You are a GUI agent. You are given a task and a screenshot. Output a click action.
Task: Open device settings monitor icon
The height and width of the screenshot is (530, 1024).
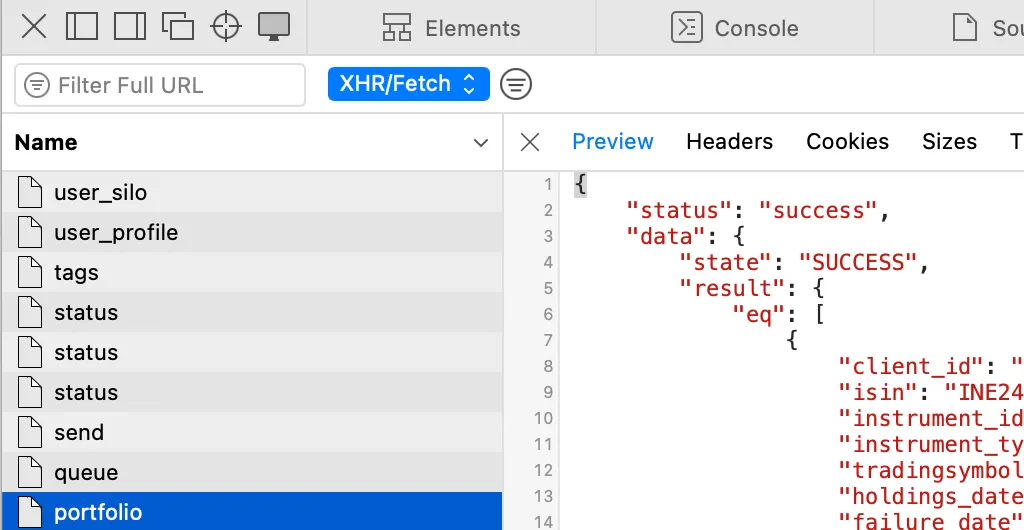click(274, 27)
